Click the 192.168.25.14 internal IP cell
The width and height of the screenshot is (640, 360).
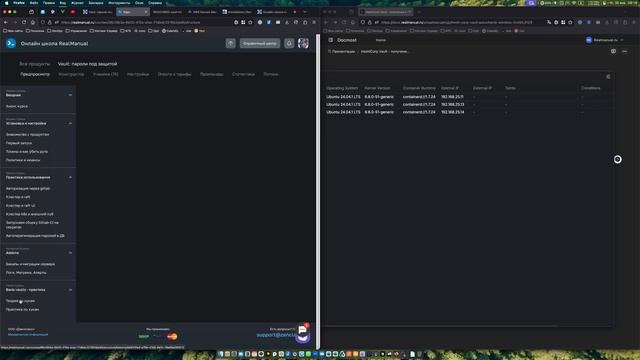pos(452,112)
